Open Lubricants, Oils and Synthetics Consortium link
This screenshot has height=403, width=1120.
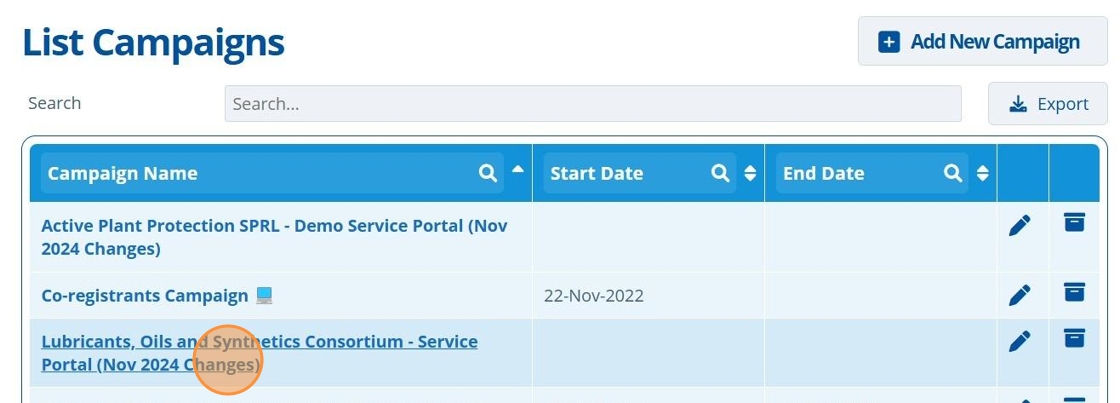click(x=259, y=353)
